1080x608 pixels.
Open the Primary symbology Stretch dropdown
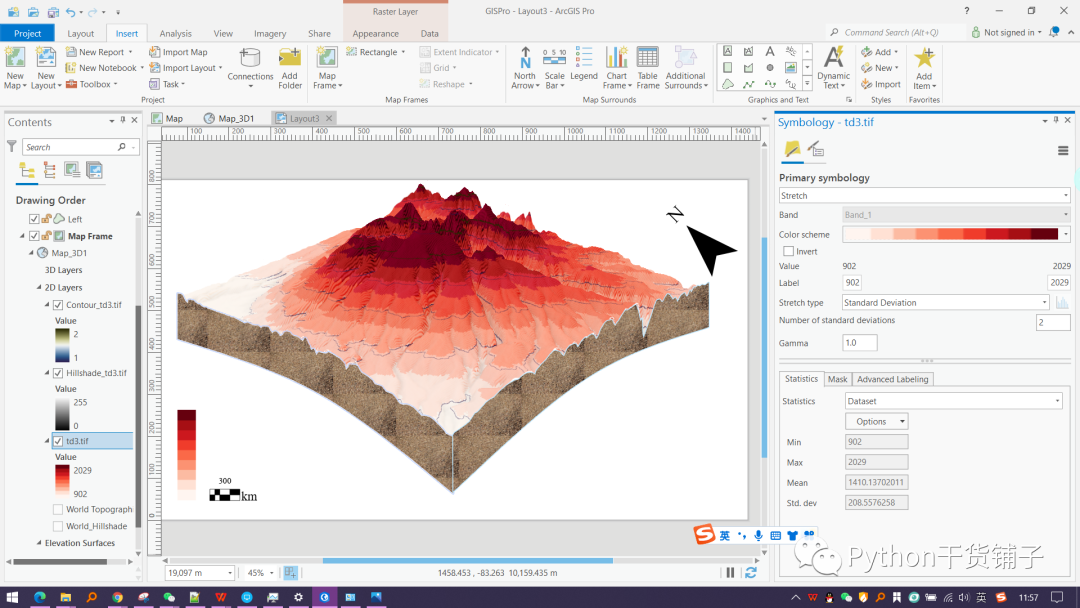tap(924, 196)
